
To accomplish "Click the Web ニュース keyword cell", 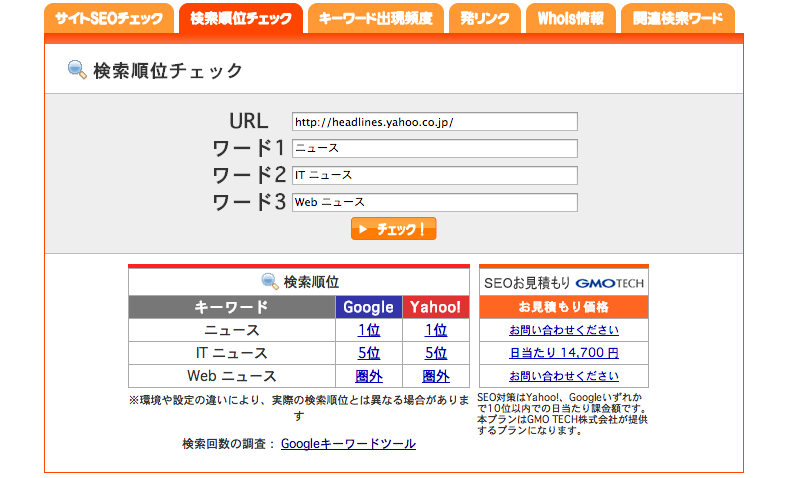I will [x=232, y=376].
